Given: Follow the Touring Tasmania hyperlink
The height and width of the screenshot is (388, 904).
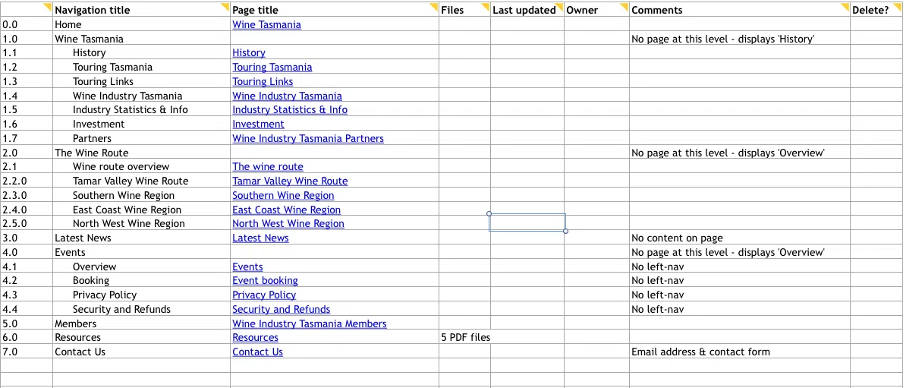Looking at the screenshot, I should 272,67.
